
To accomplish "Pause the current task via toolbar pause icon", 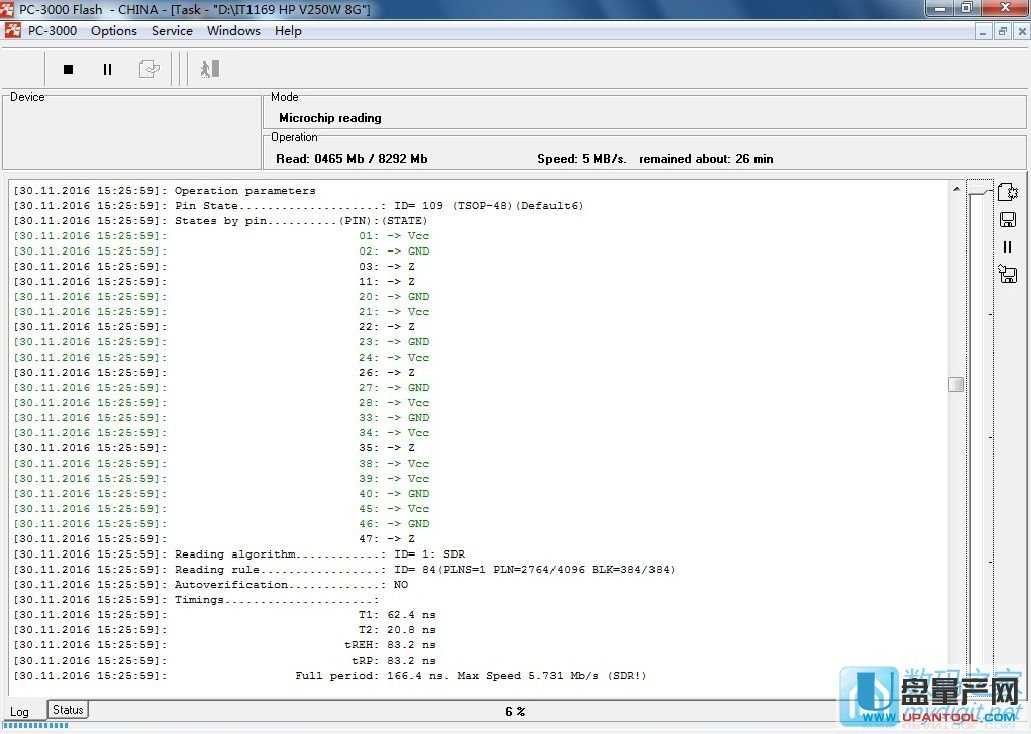I will (107, 69).
